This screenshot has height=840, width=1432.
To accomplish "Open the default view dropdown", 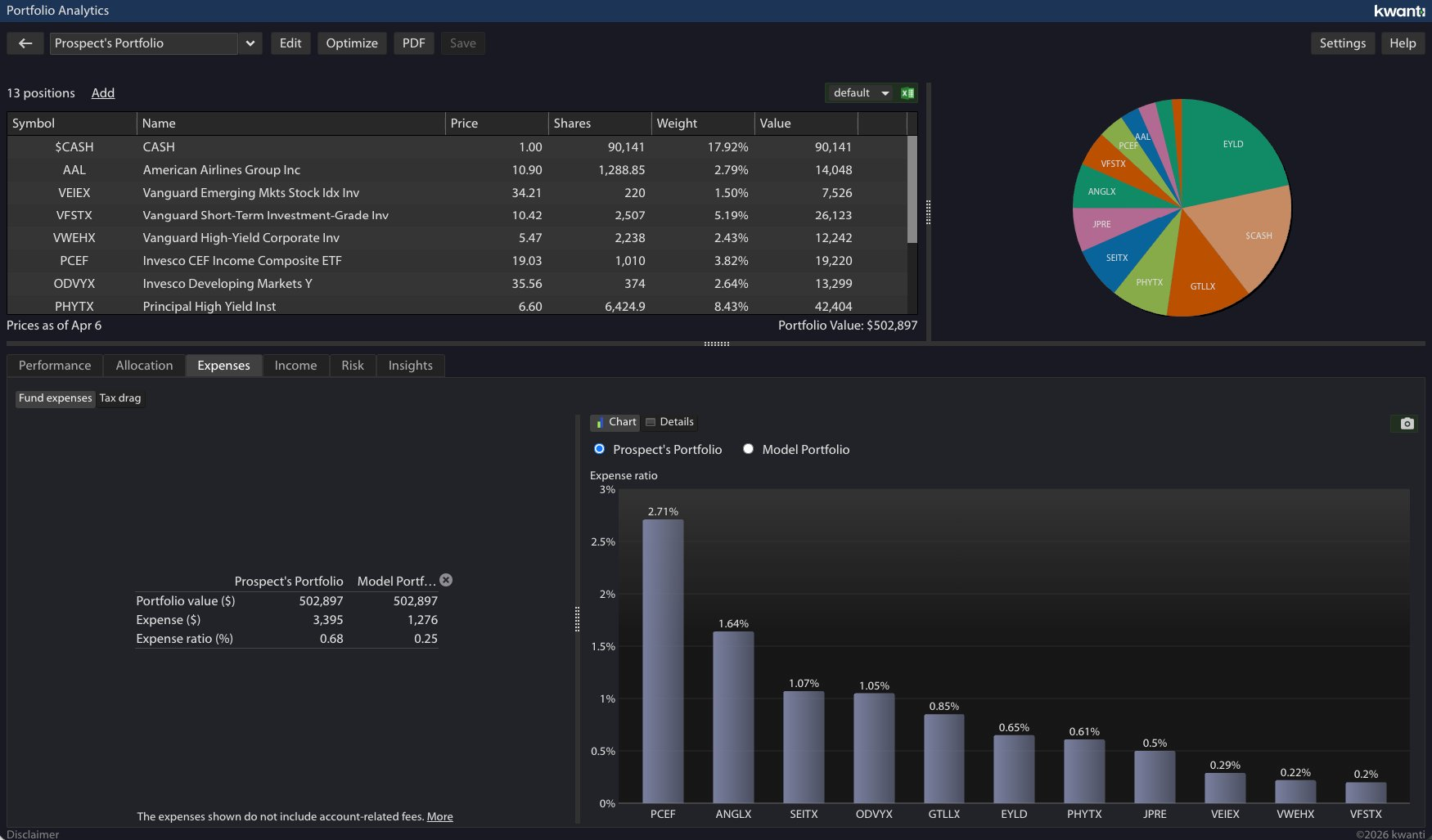I will click(861, 93).
